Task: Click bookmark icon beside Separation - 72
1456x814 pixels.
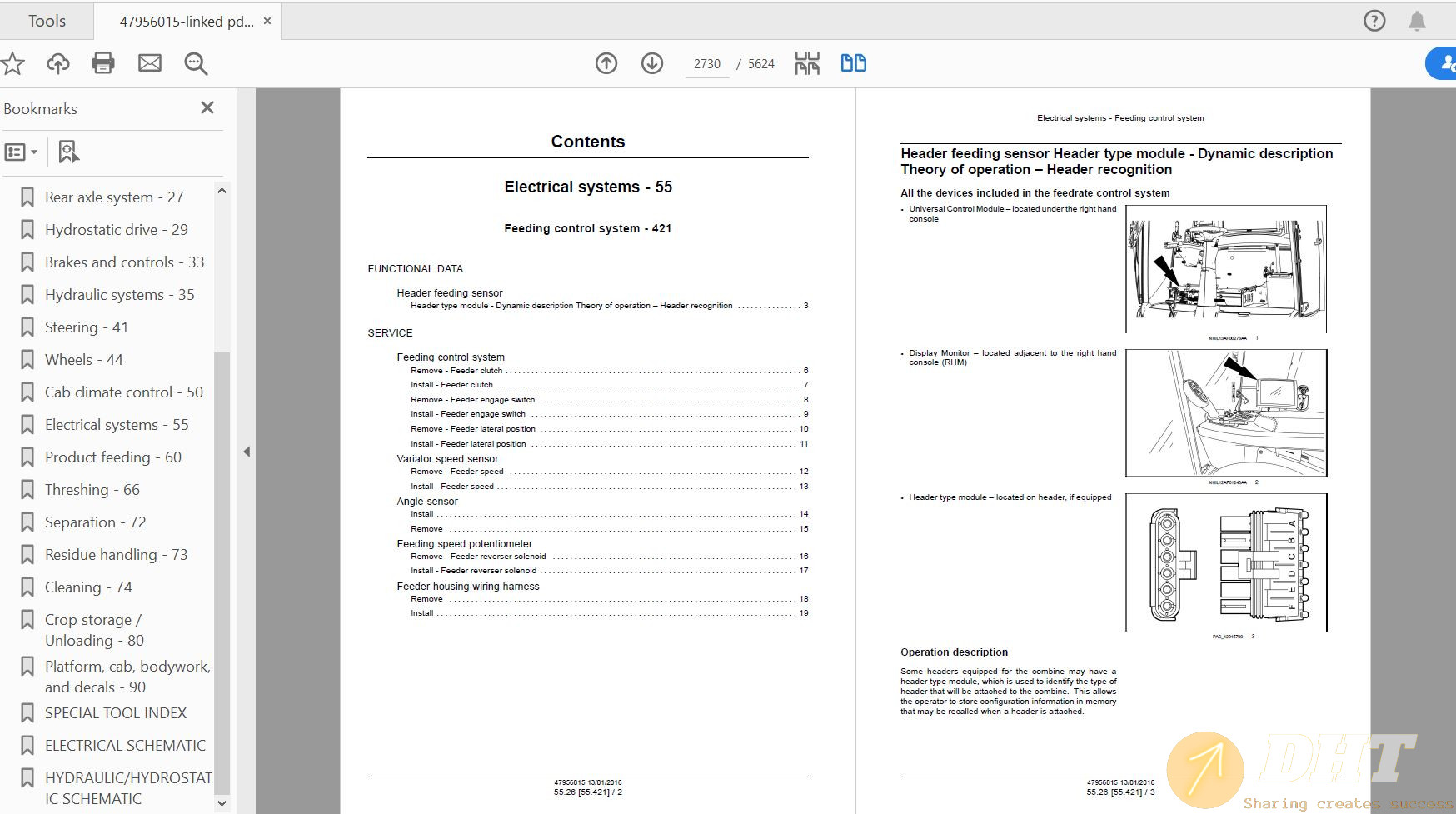Action: tap(27, 522)
